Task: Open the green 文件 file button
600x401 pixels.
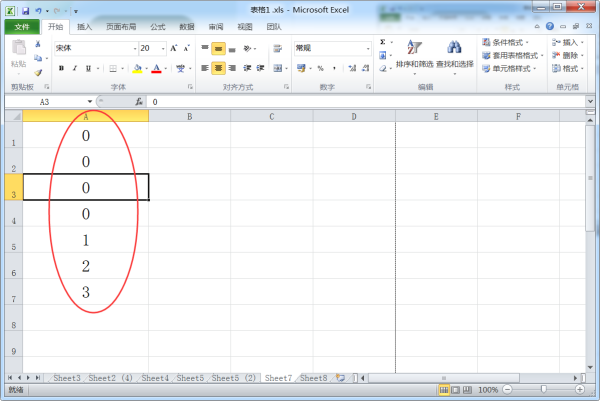Action: pyautogui.click(x=21, y=27)
